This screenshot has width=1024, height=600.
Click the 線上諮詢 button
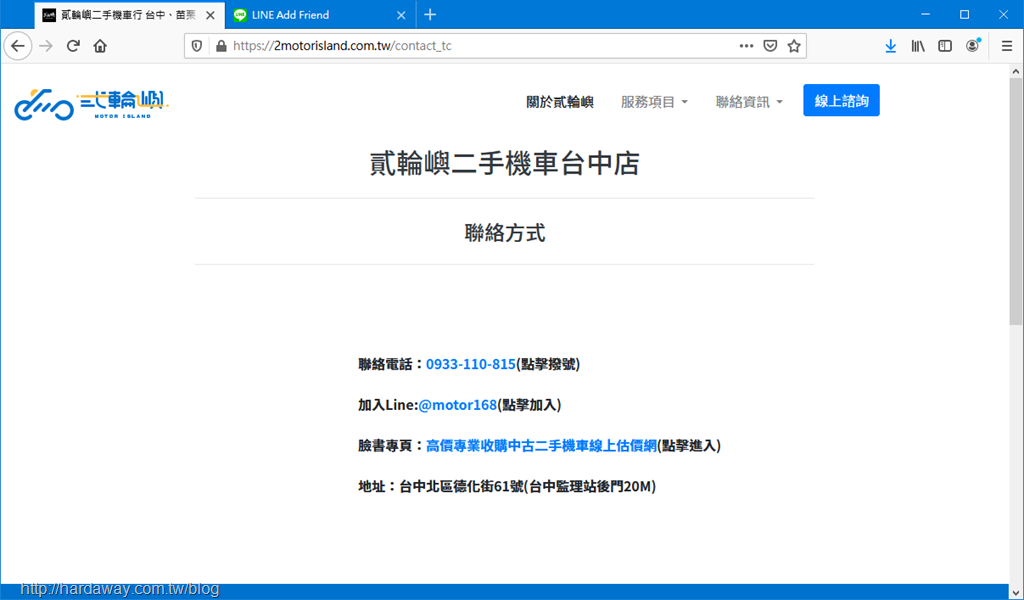(841, 101)
